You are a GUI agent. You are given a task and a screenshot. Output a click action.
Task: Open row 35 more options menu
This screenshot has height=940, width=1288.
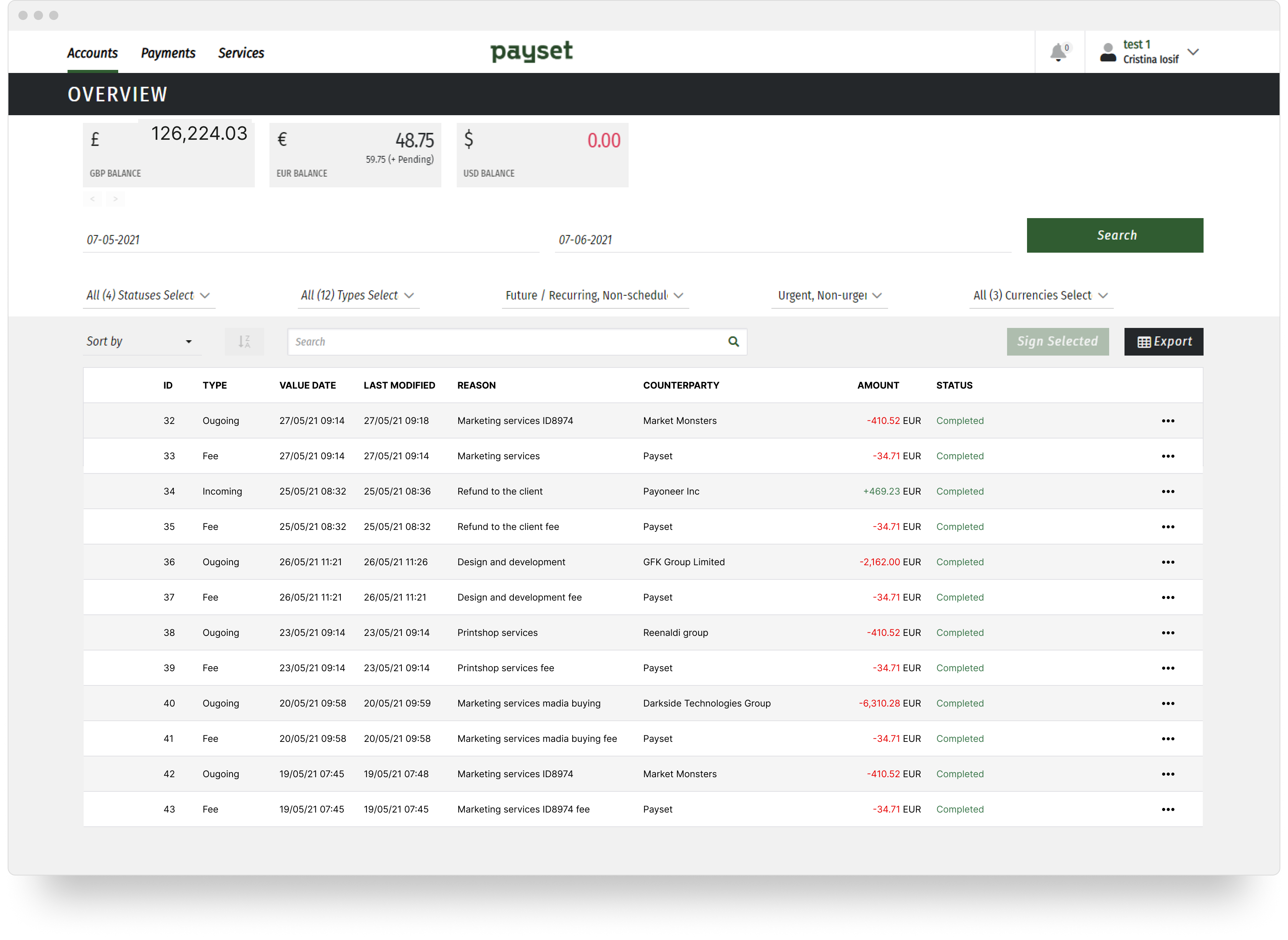pyautogui.click(x=1168, y=526)
